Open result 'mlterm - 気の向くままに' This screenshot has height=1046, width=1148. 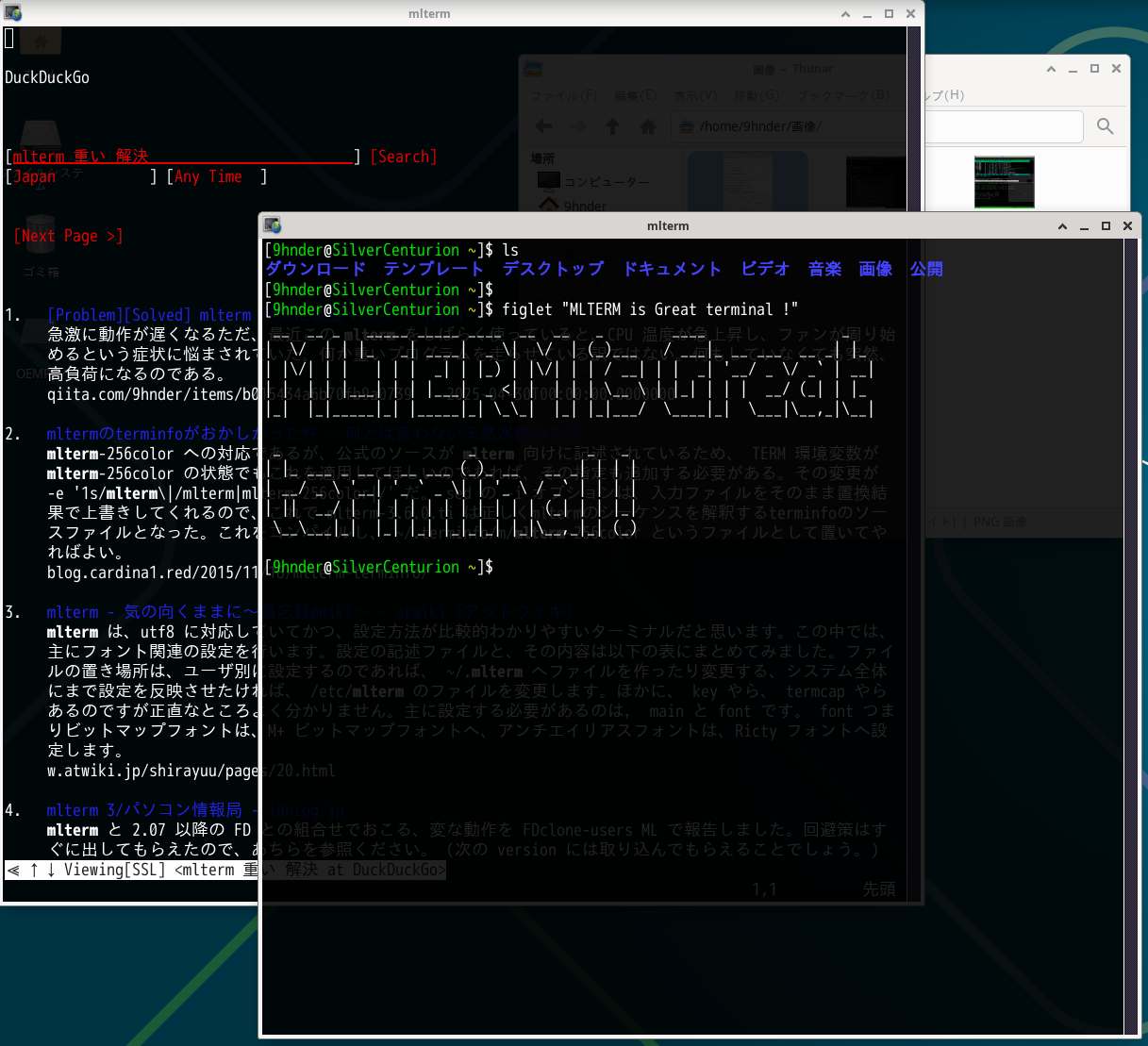tap(152, 612)
